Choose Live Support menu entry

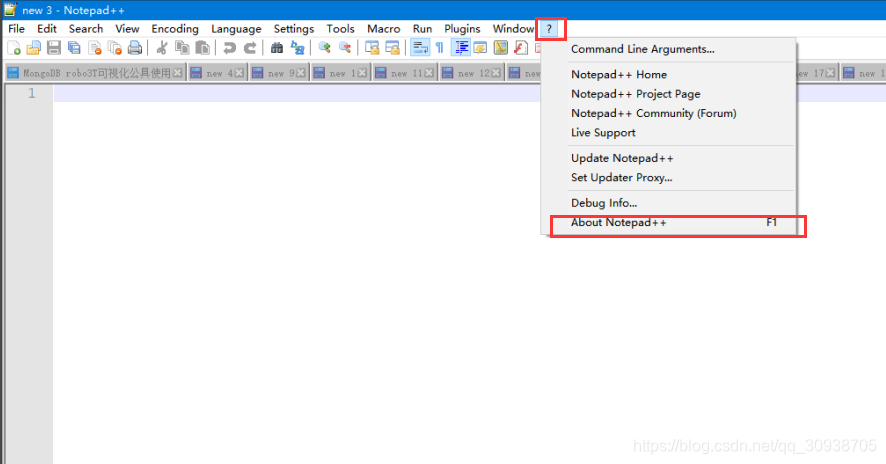668,133
